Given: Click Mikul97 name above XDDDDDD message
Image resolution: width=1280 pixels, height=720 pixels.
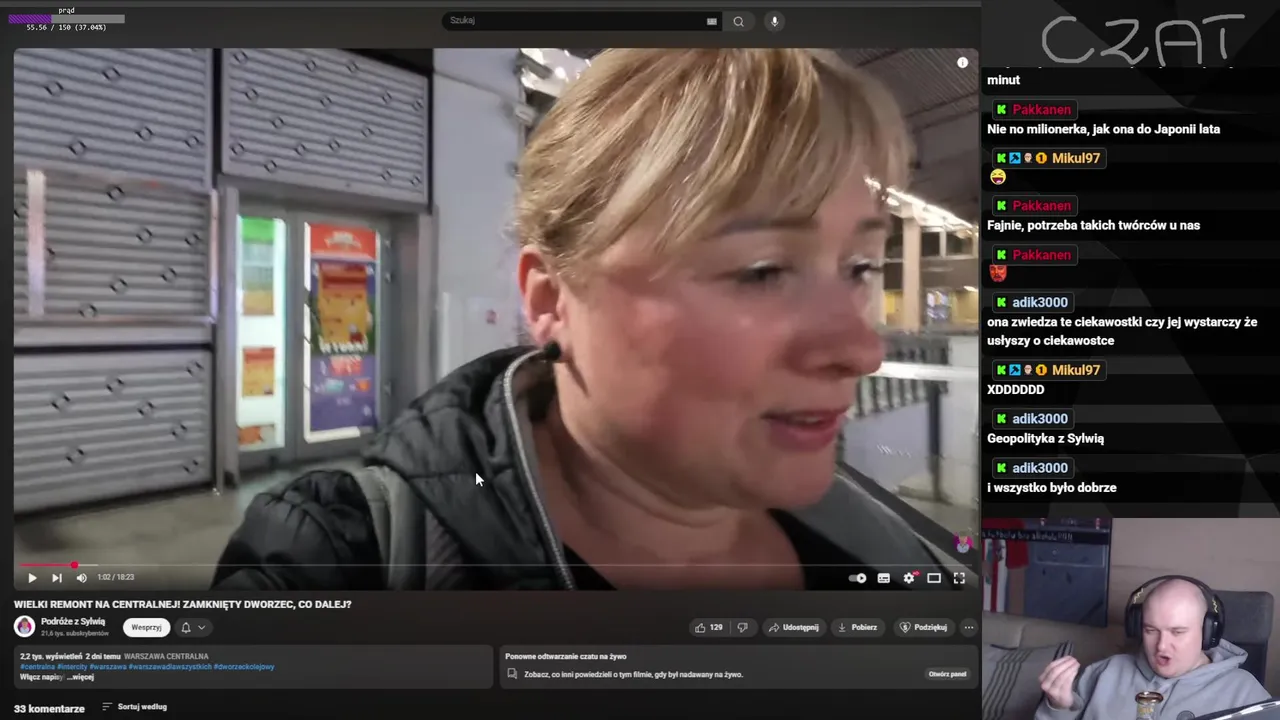Looking at the screenshot, I should (x=1075, y=370).
